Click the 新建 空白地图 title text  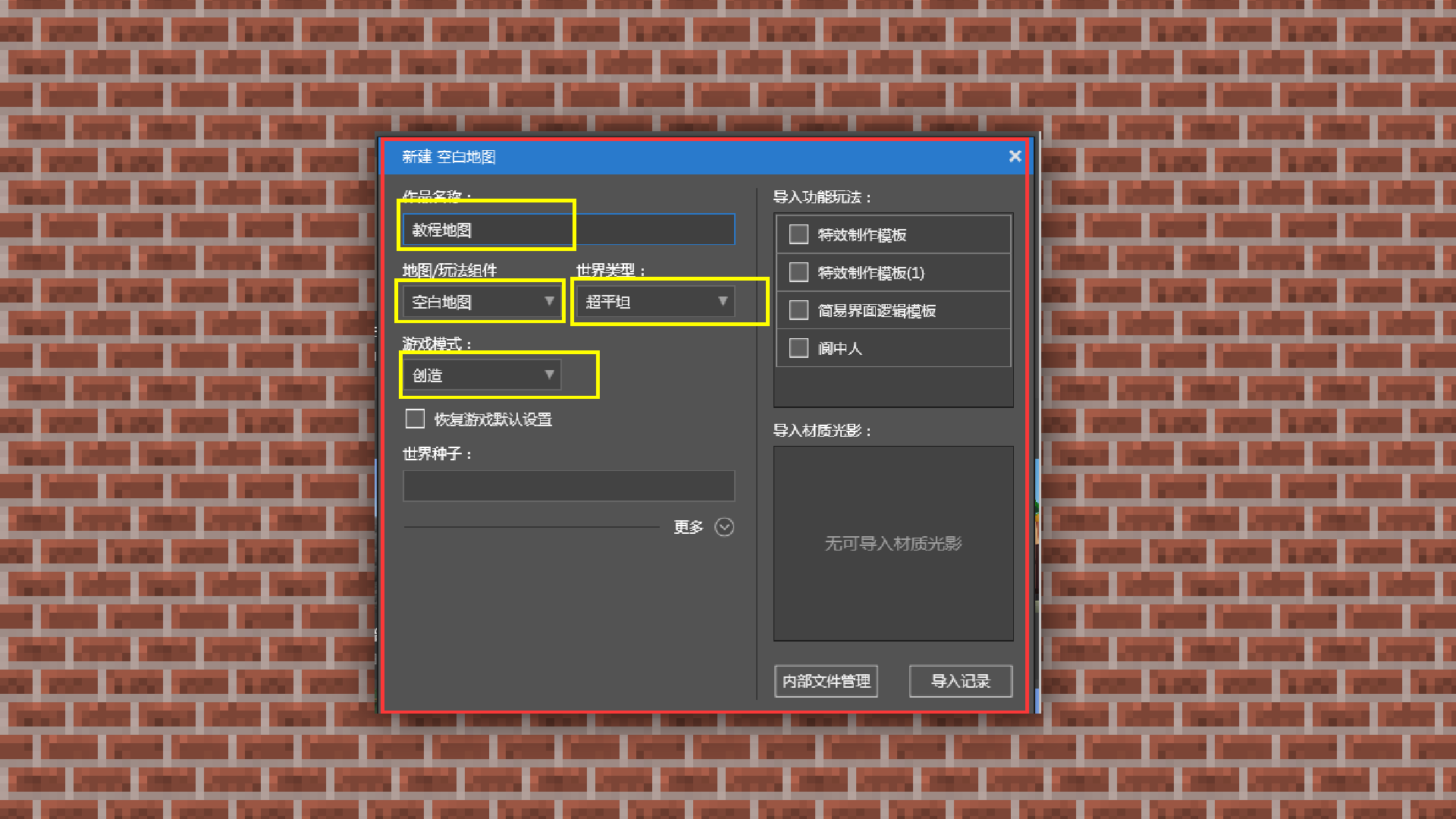449,157
